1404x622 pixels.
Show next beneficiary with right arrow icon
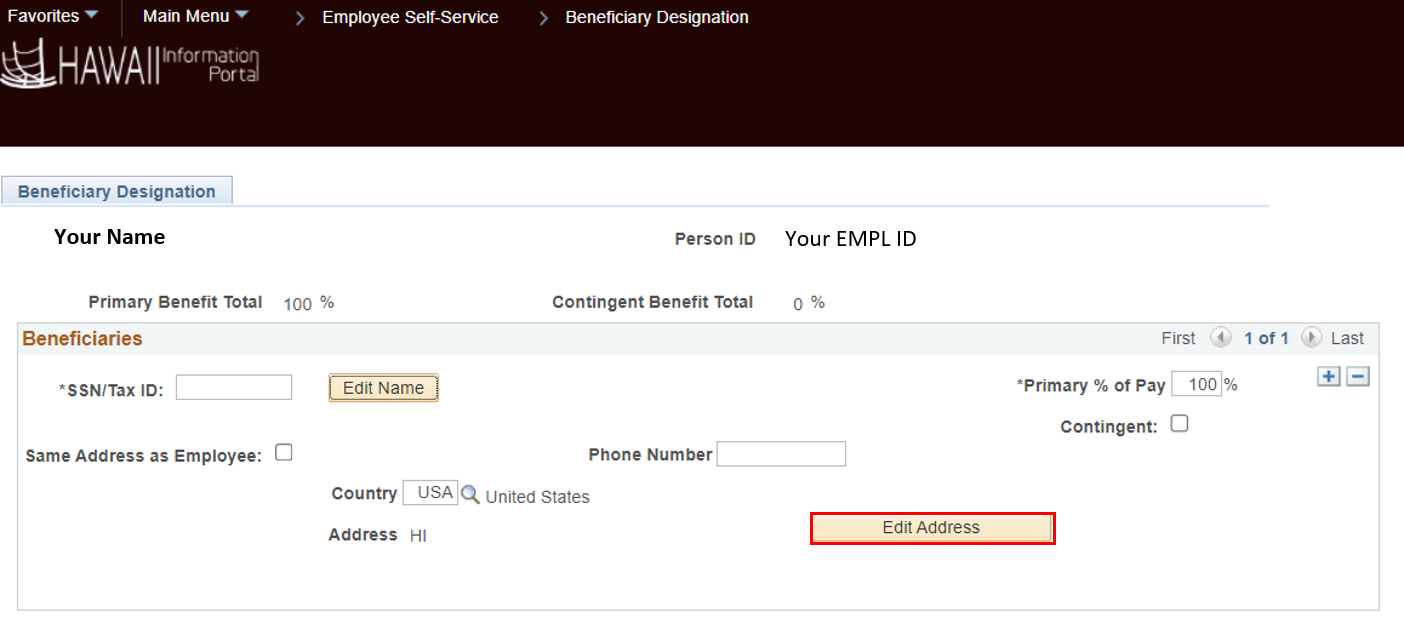click(x=1311, y=338)
